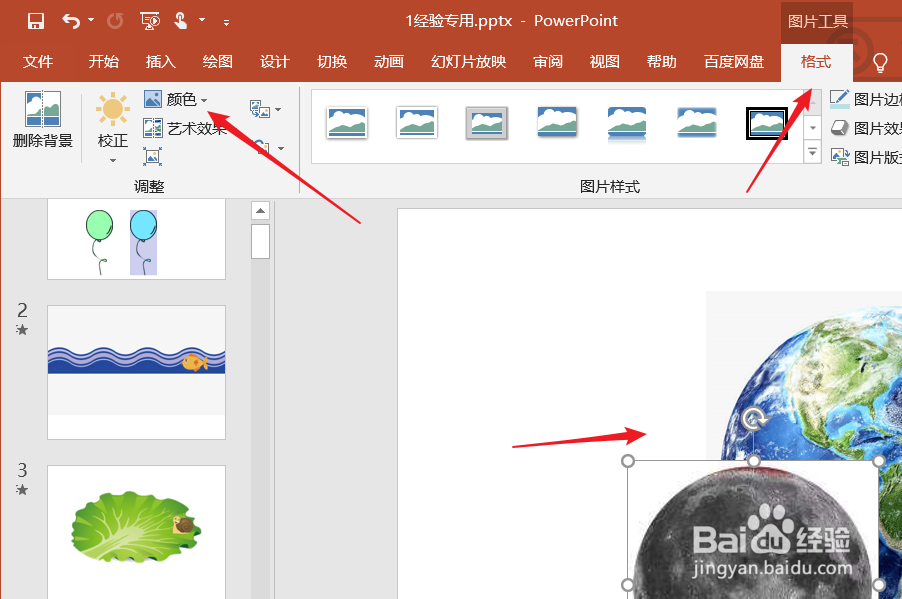Start slideshow from beginning icon
The height and width of the screenshot is (599, 902).
150,22
